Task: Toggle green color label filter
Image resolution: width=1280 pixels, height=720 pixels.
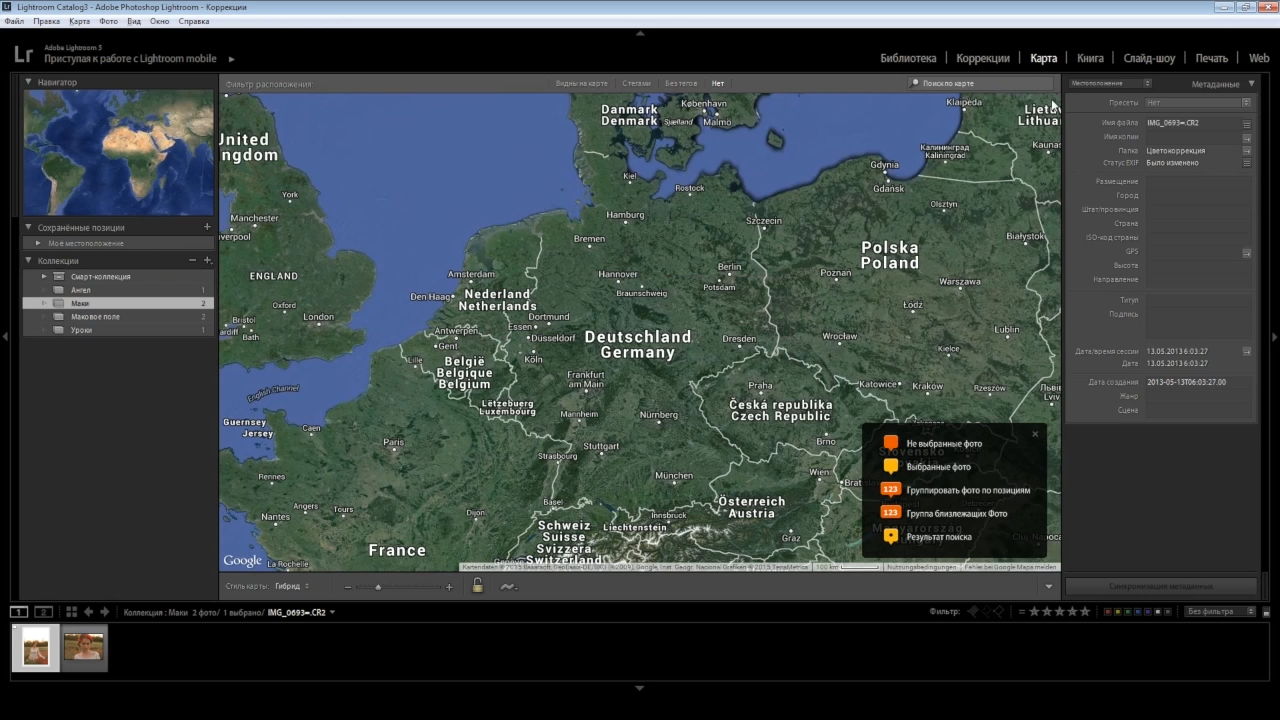Action: pos(1130,611)
